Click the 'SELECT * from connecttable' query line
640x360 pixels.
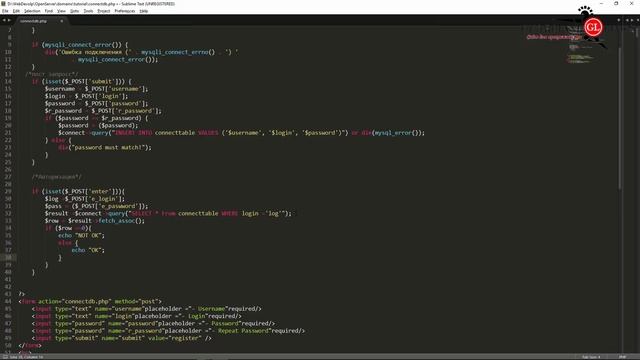(x=168, y=213)
